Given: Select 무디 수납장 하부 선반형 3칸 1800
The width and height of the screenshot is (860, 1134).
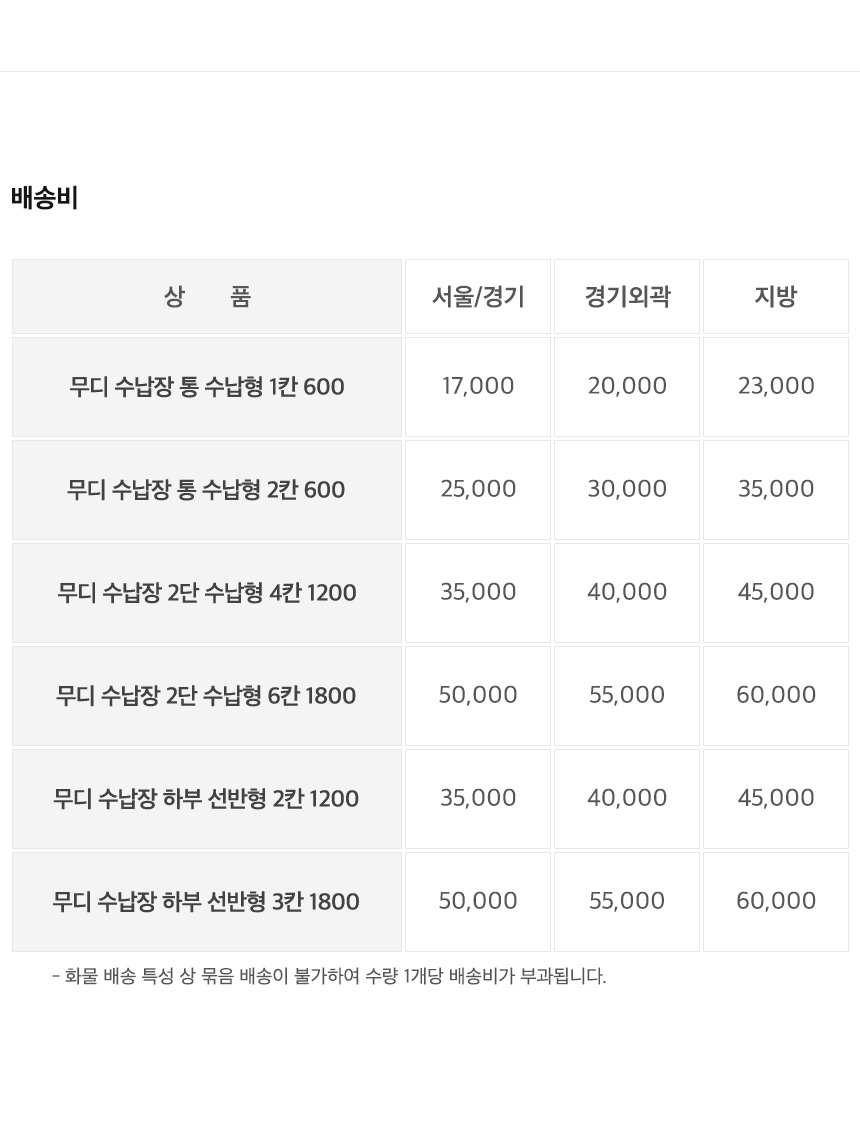Looking at the screenshot, I should [207, 902].
